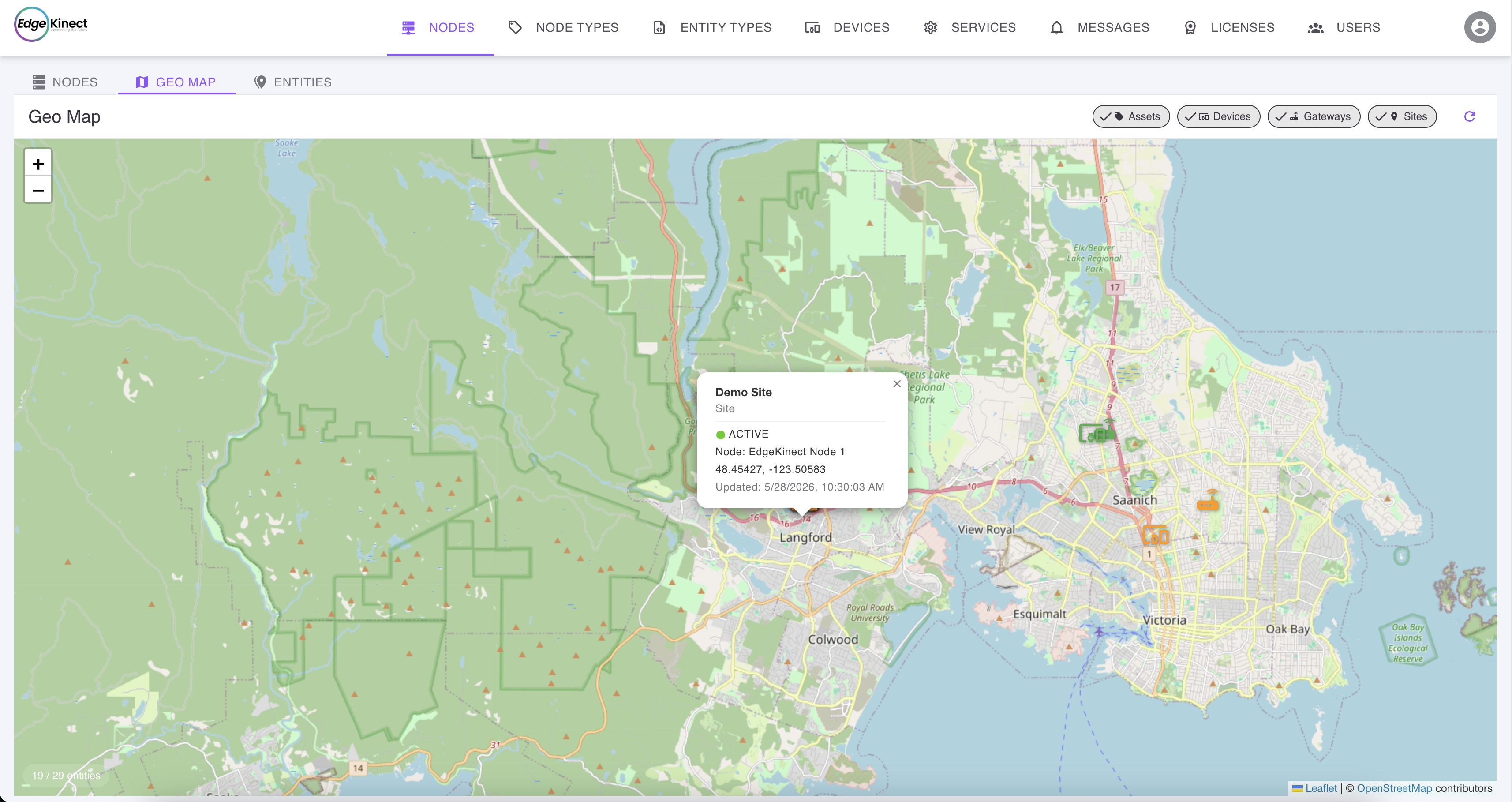Select the orange gateway marker east of Saanich
The width and height of the screenshot is (1512, 802).
tap(1208, 500)
